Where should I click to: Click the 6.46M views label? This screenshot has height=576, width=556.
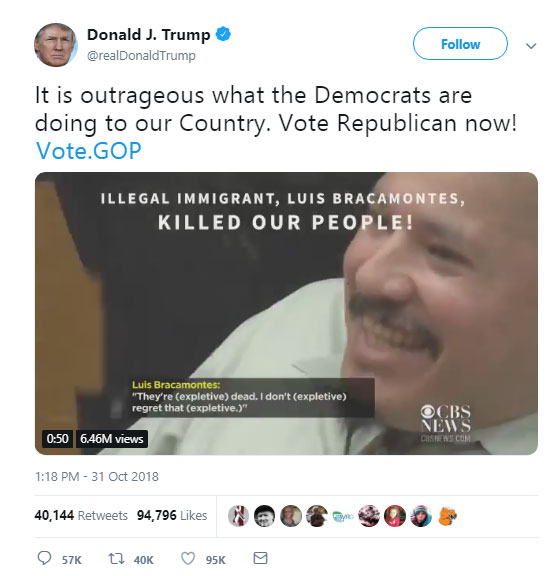click(112, 439)
